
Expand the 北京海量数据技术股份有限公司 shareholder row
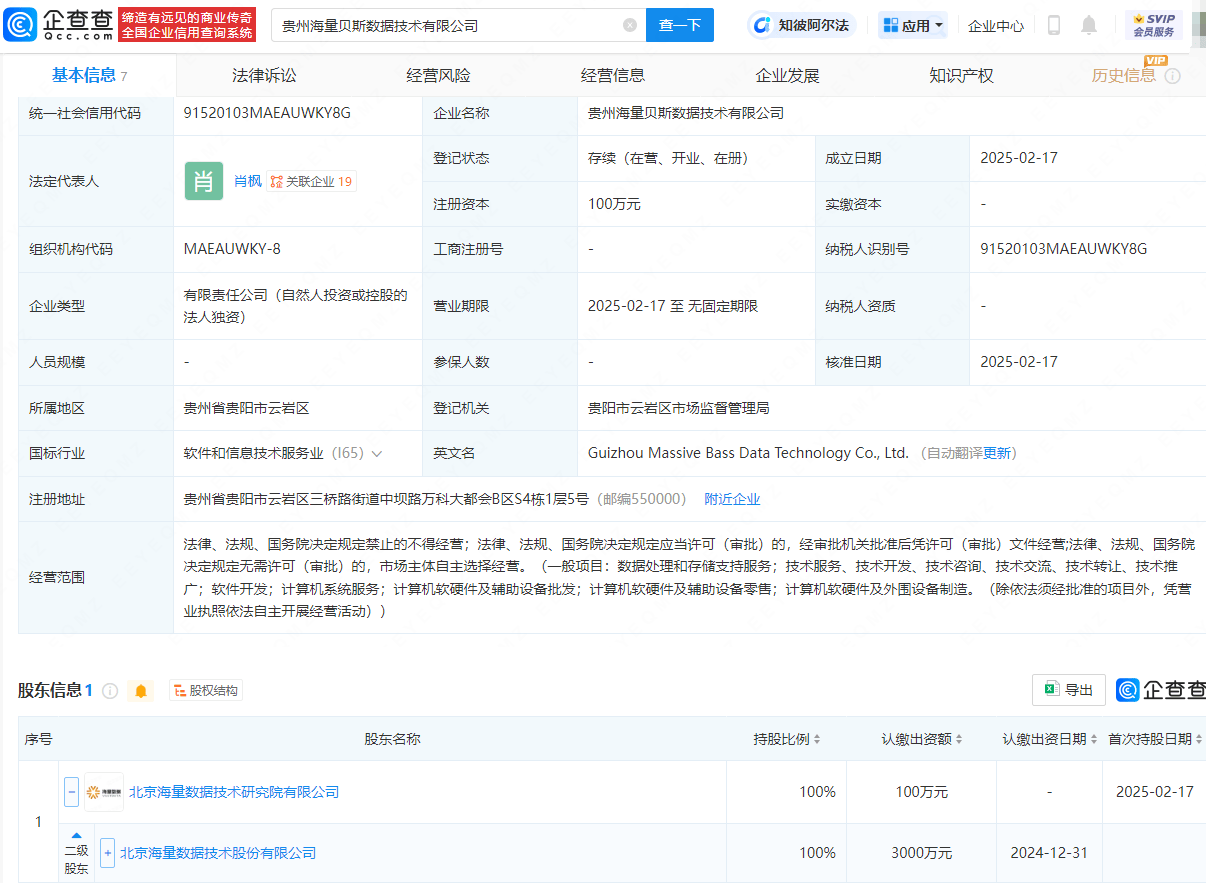[108, 853]
